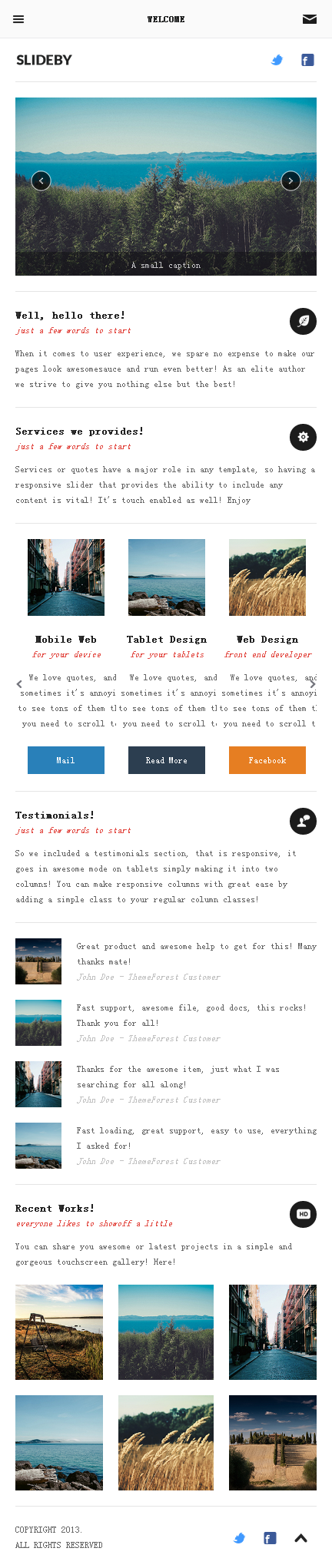
Task: Click the blue Mail button
Action: [x=66, y=760]
